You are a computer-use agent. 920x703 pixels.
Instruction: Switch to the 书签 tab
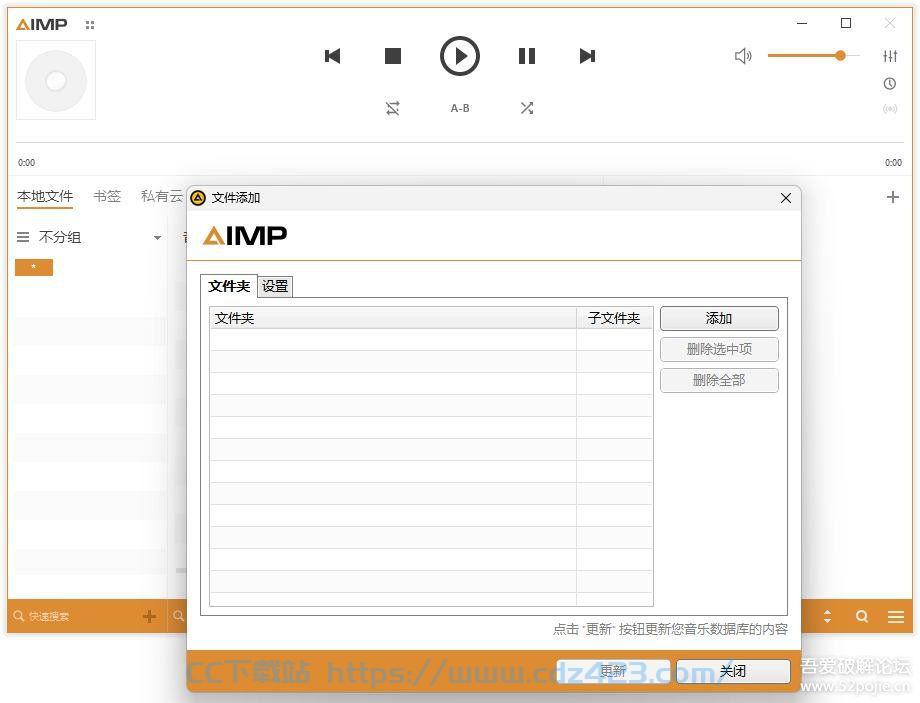point(107,196)
